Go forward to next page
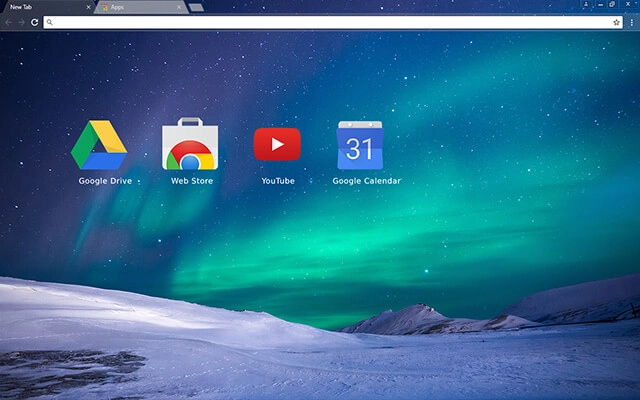640x400 pixels. (22, 22)
